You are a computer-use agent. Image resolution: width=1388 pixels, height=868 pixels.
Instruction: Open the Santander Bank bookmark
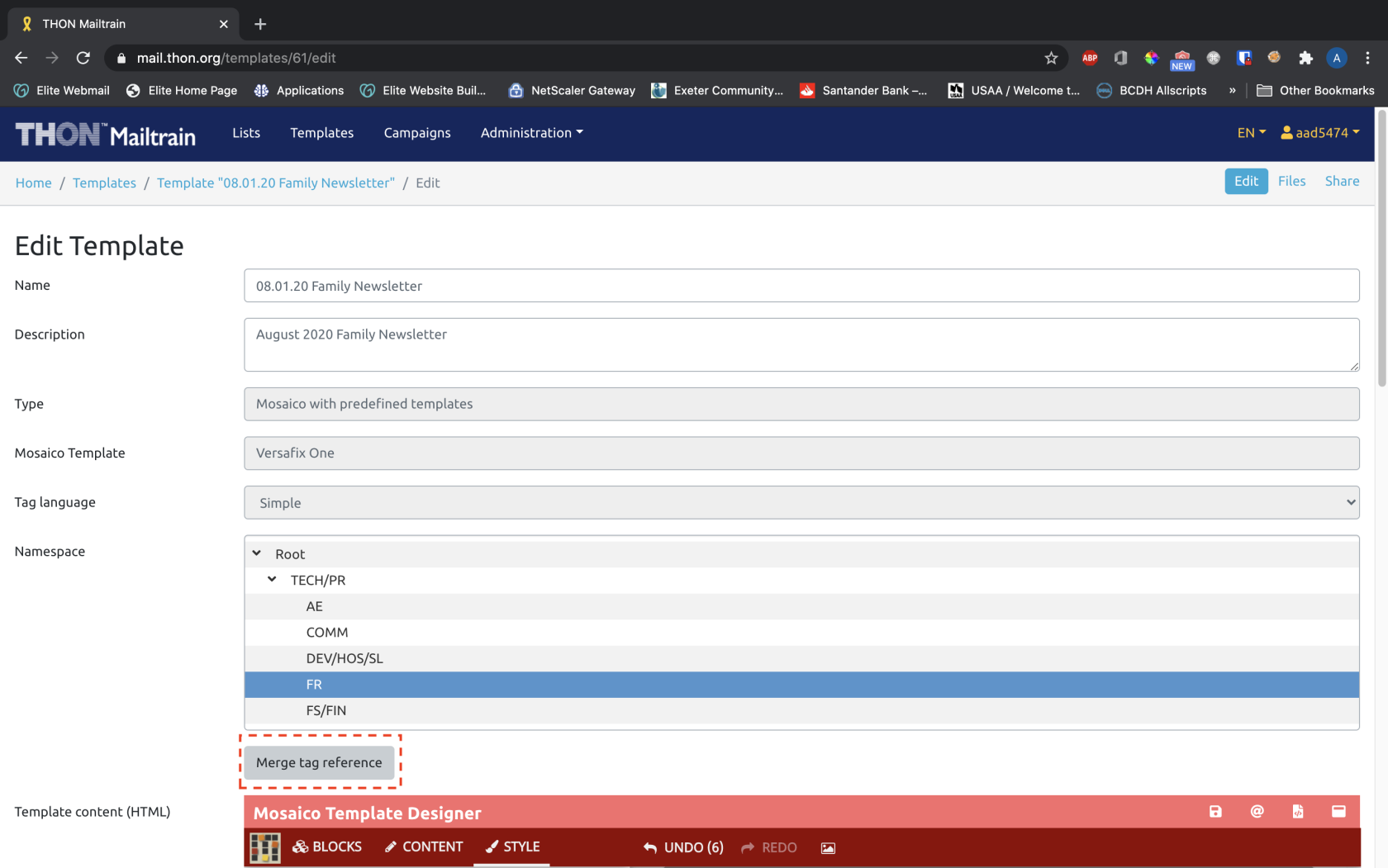pyautogui.click(x=863, y=90)
